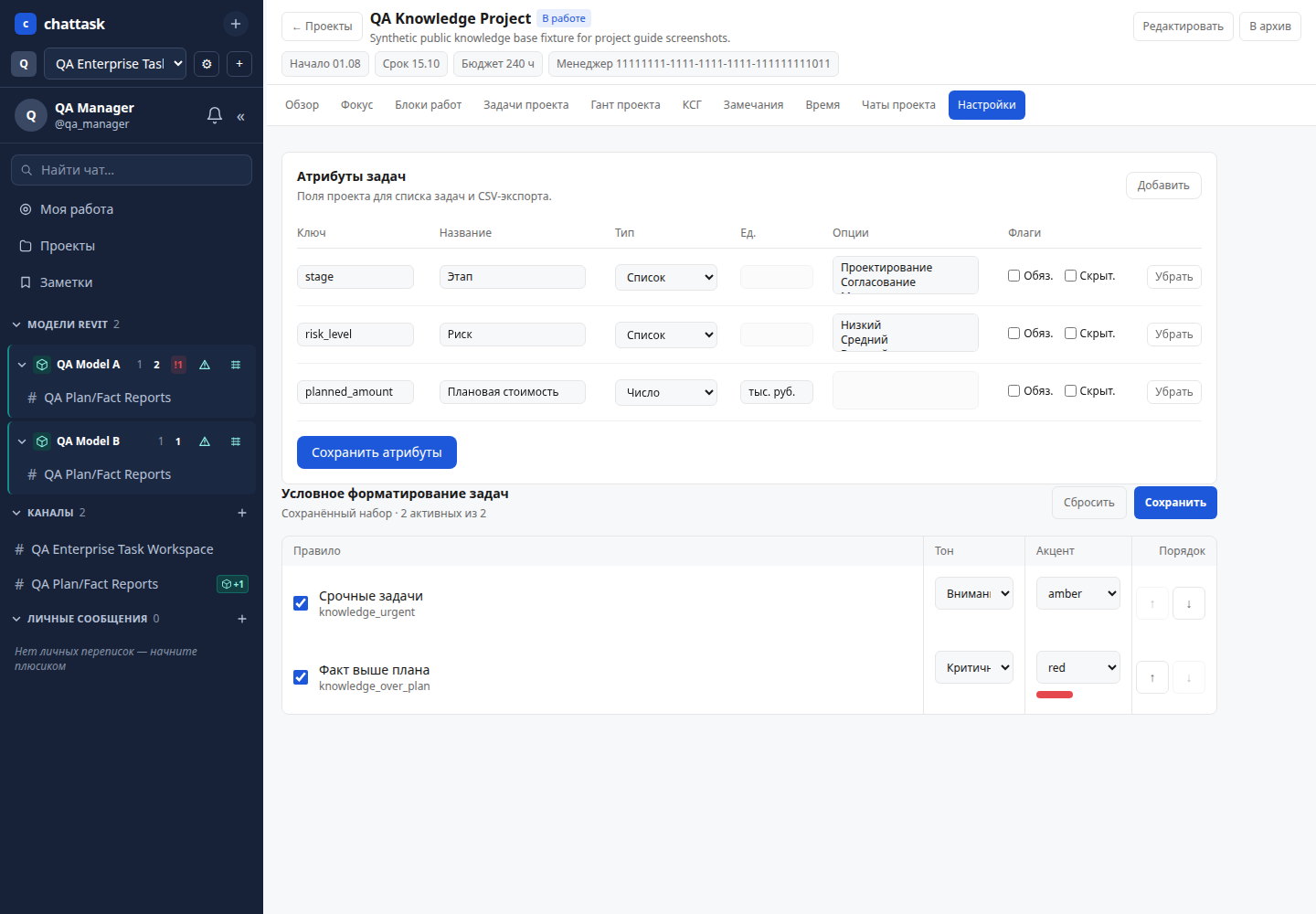This screenshot has width=1316, height=914.
Task: Switch to the Обзор tab
Action: [x=302, y=105]
